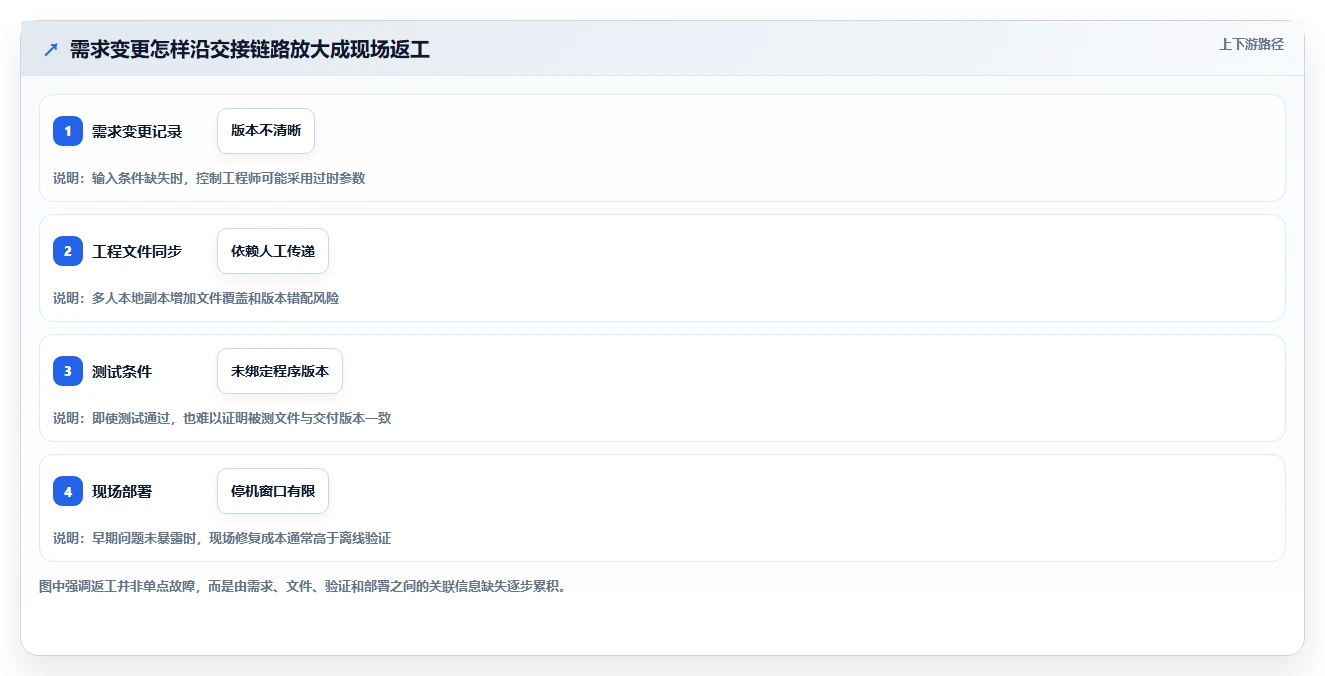
Task: Click the arrow icon beside the header title
Action: [x=51, y=49]
